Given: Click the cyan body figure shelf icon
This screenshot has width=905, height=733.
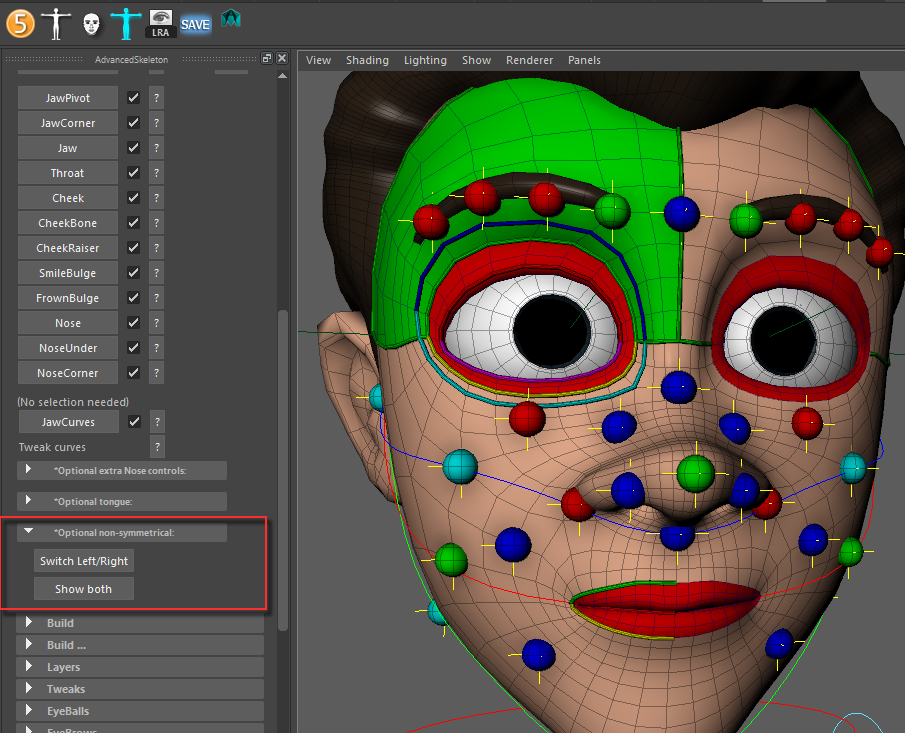Looking at the screenshot, I should pos(126,22).
